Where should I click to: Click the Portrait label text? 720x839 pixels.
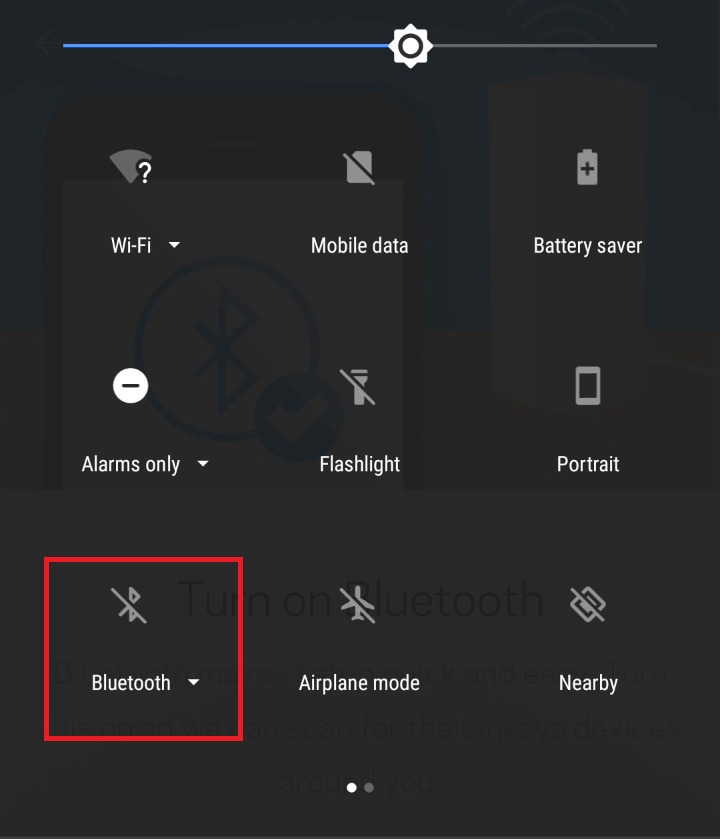coord(588,464)
